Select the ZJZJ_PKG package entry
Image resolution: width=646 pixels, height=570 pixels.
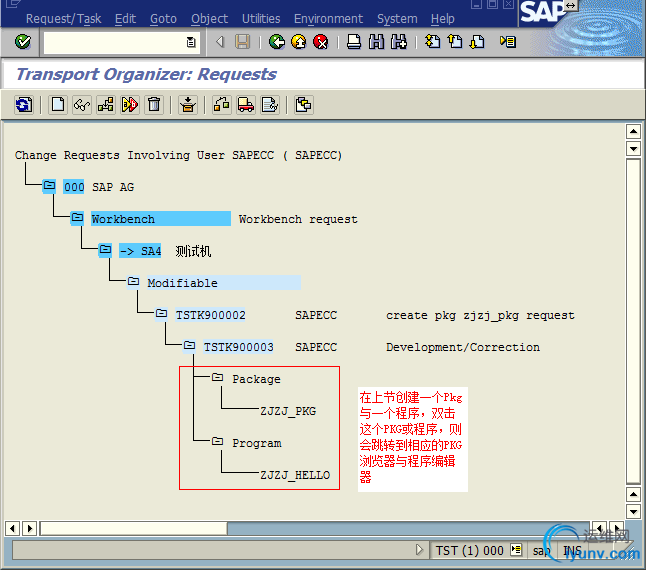288,411
